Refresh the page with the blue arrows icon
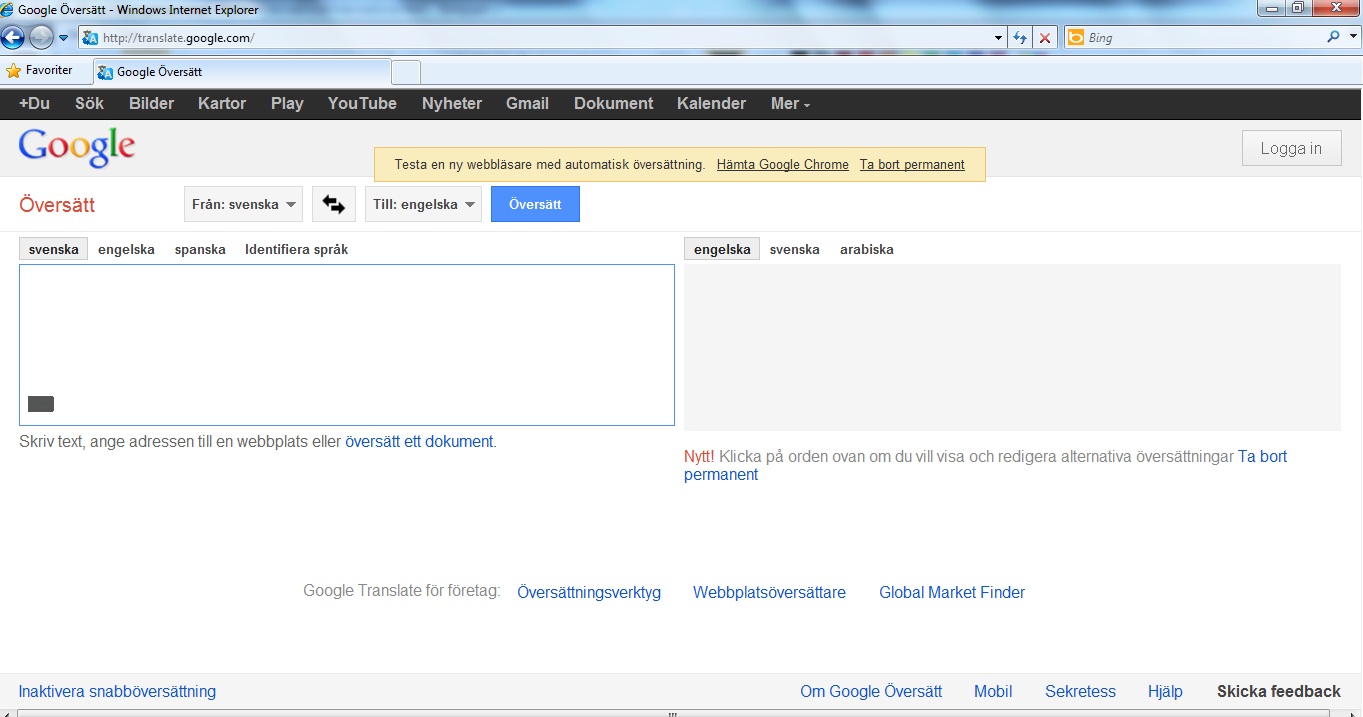 tap(1020, 38)
